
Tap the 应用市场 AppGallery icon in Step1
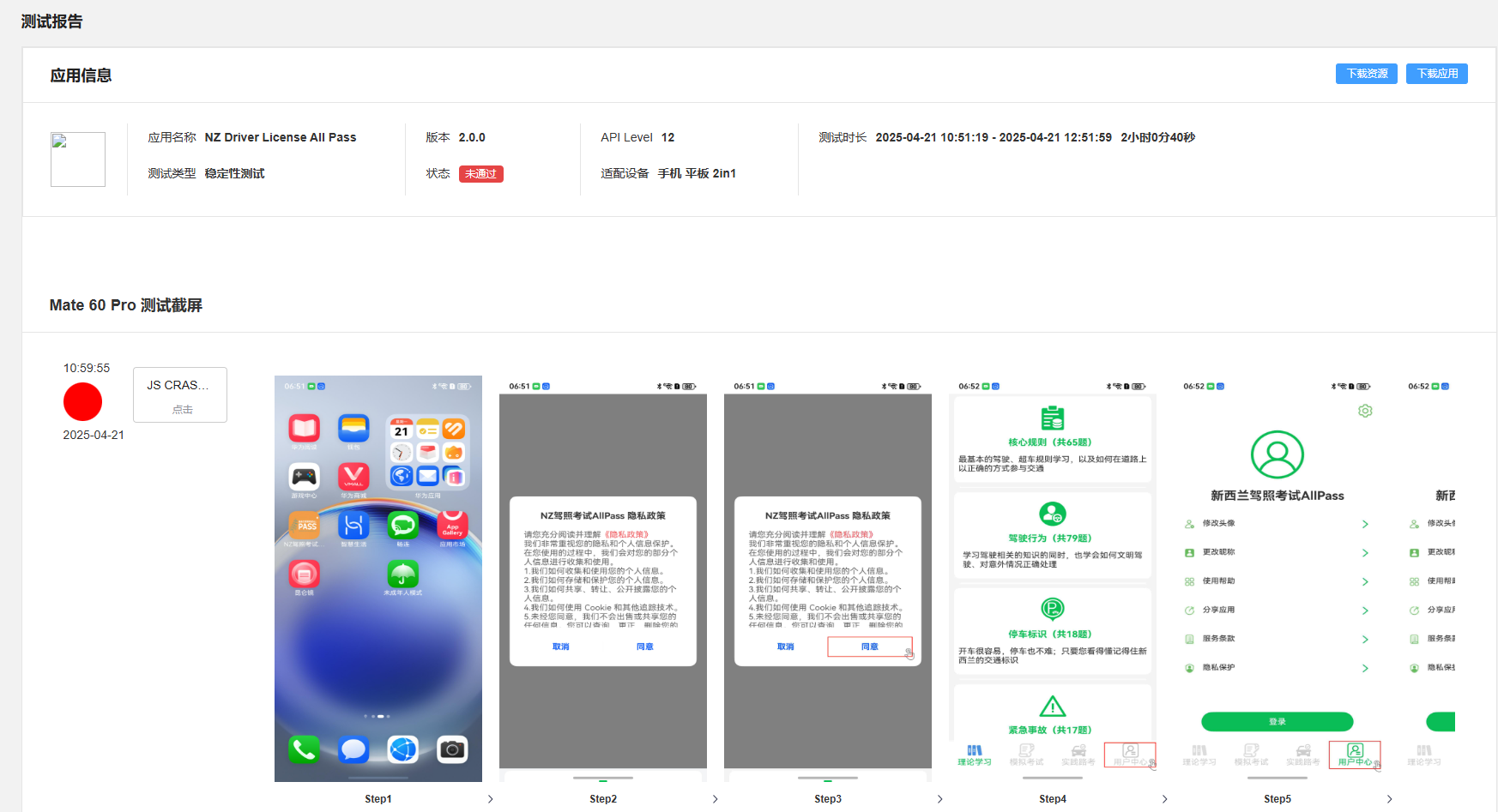click(x=452, y=526)
